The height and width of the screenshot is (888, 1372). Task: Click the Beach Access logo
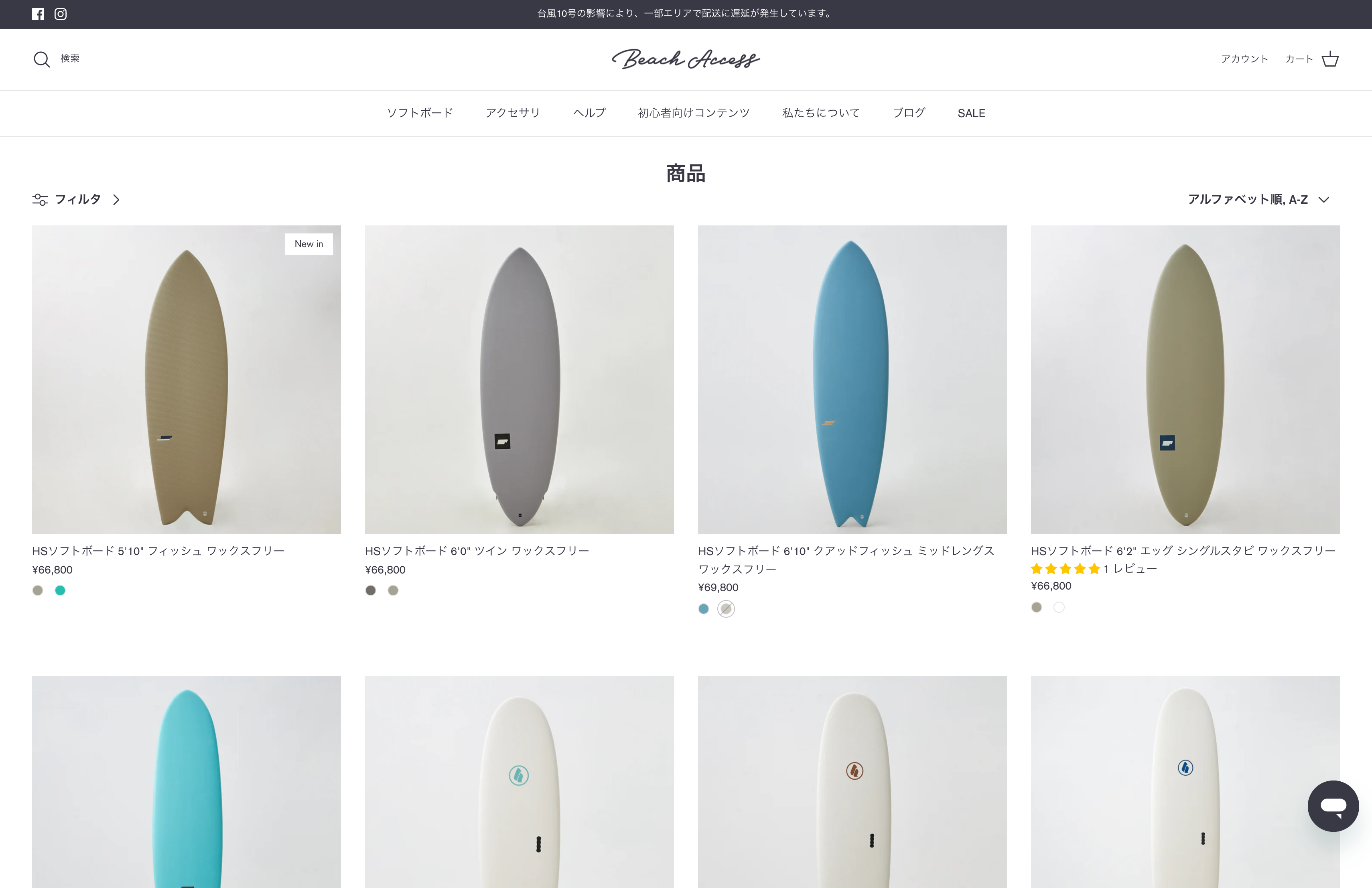click(x=686, y=59)
